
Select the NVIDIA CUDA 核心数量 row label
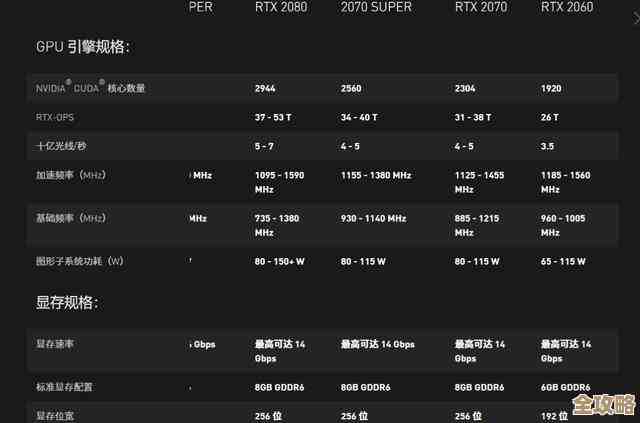click(90, 88)
